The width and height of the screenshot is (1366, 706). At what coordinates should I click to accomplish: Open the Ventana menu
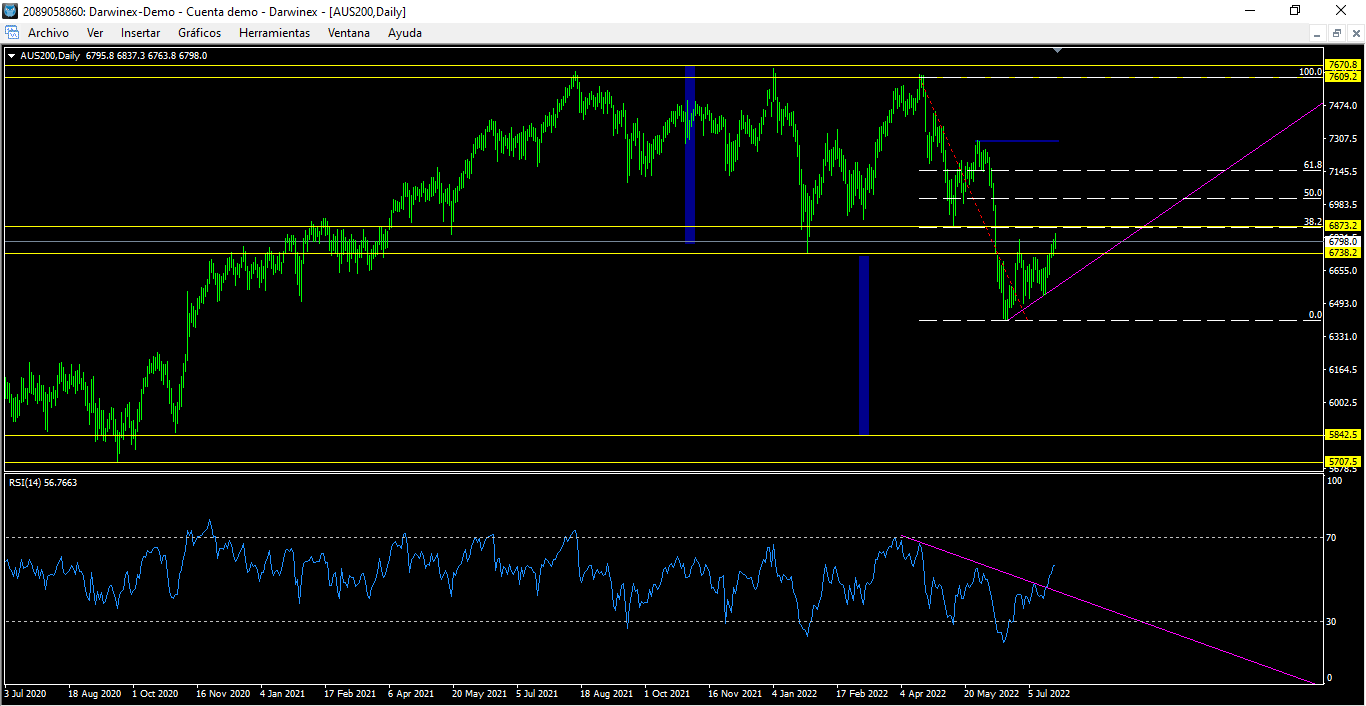348,33
